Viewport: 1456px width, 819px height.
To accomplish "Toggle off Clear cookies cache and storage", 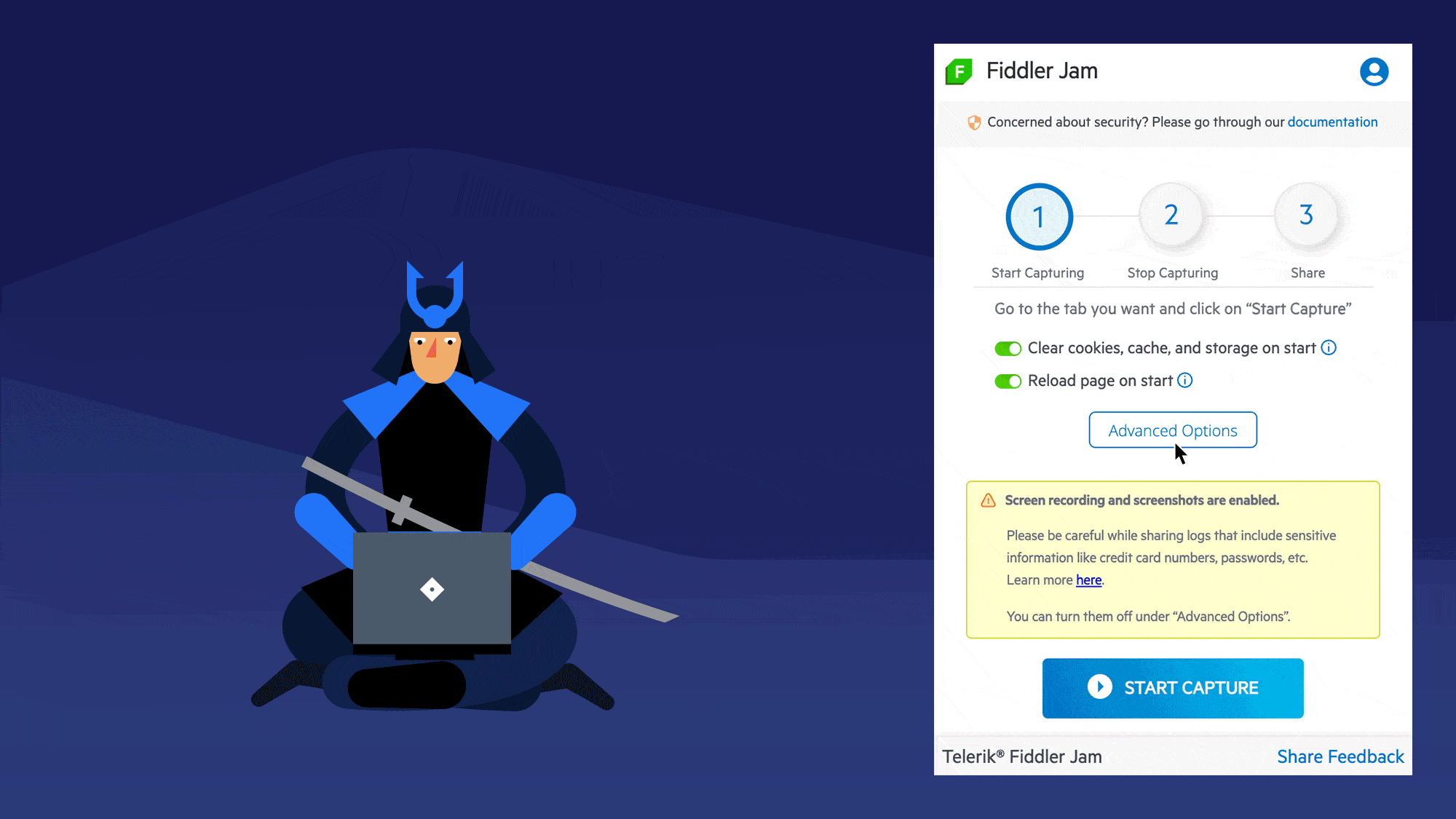I will pyautogui.click(x=1007, y=347).
